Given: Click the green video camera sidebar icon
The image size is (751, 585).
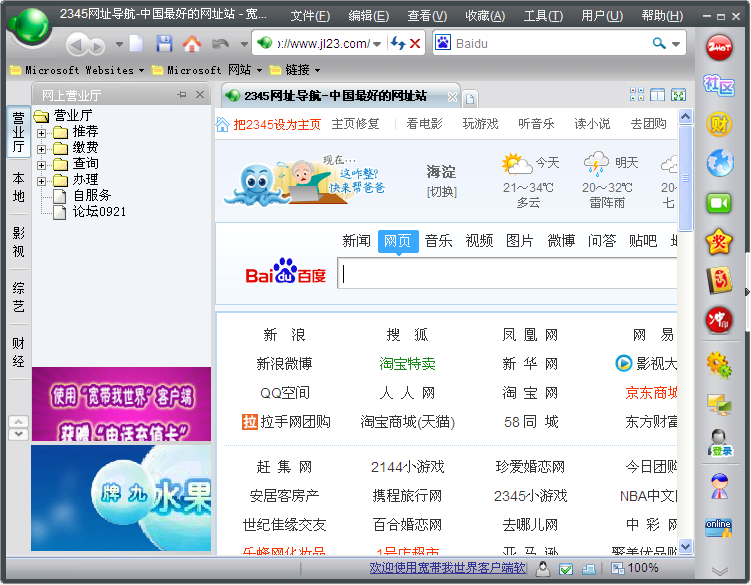Looking at the screenshot, I should point(719,202).
